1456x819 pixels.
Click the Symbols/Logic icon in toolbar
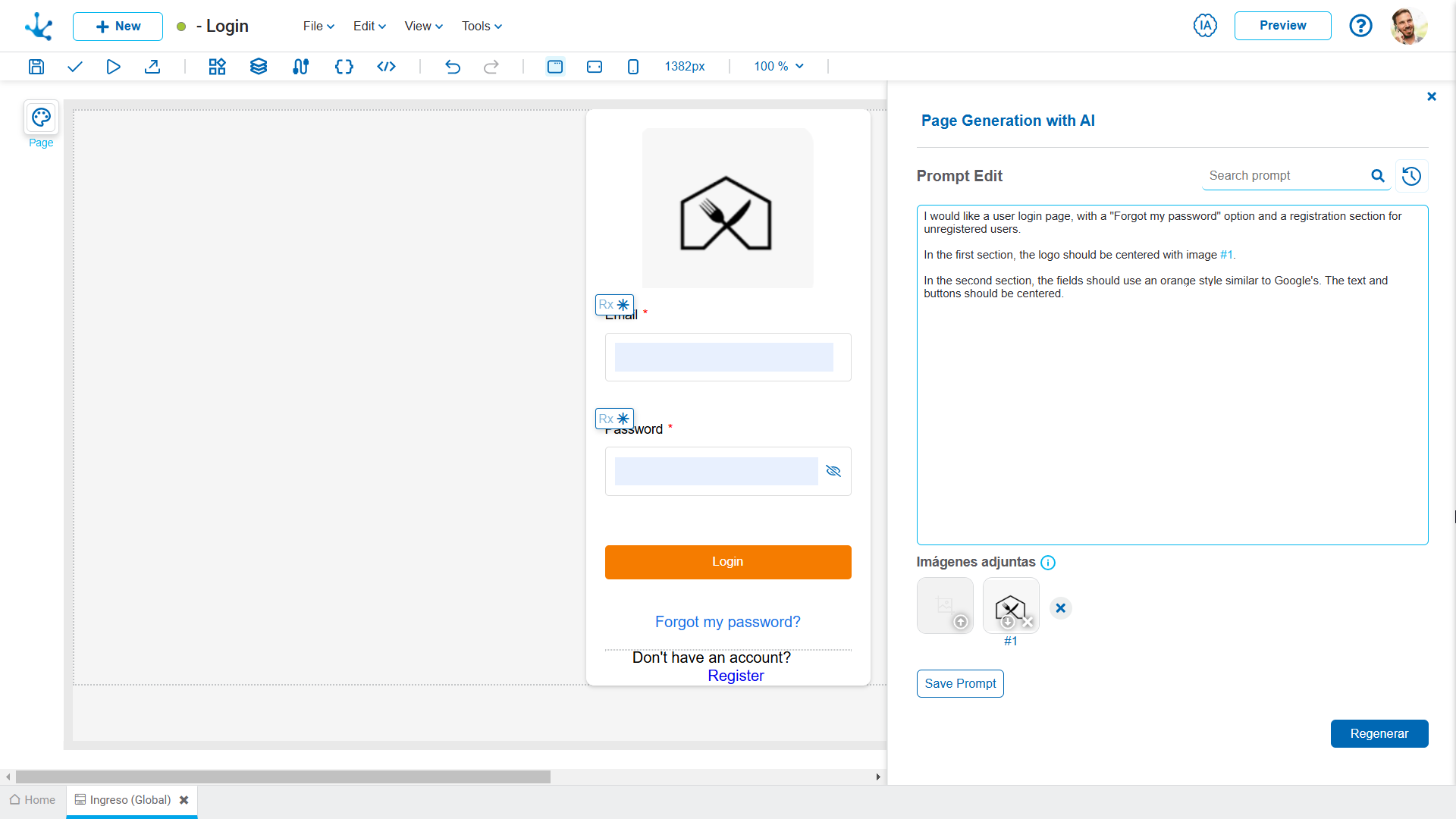pos(343,66)
